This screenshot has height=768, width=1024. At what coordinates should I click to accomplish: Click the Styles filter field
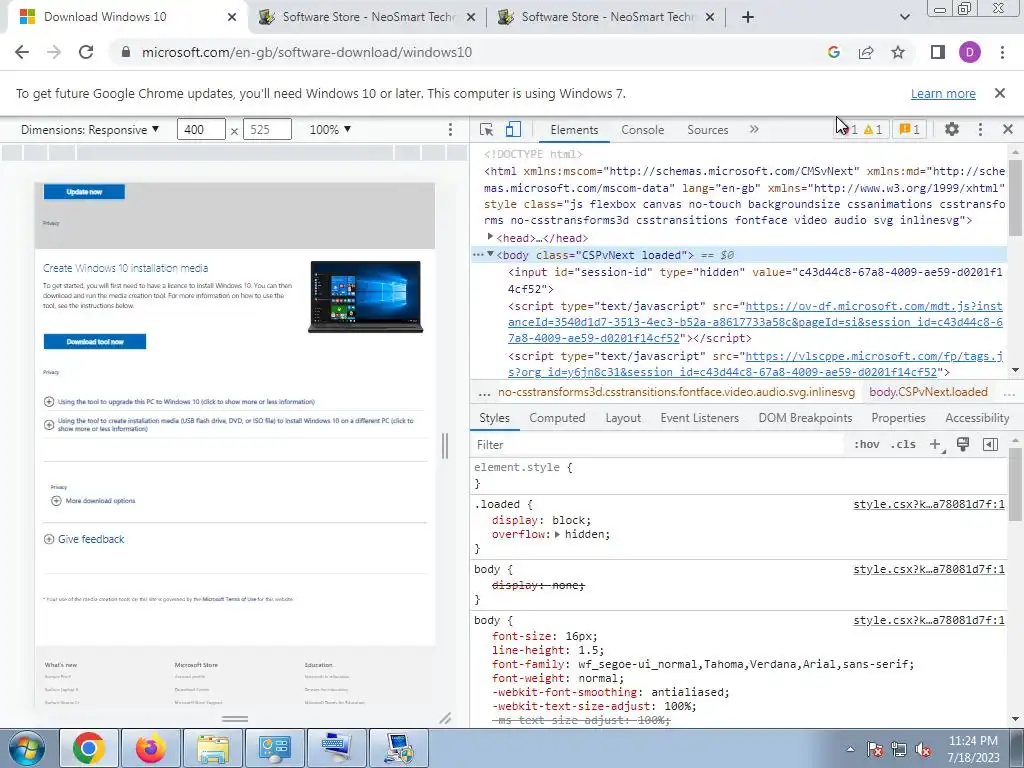pyautogui.click(x=660, y=445)
